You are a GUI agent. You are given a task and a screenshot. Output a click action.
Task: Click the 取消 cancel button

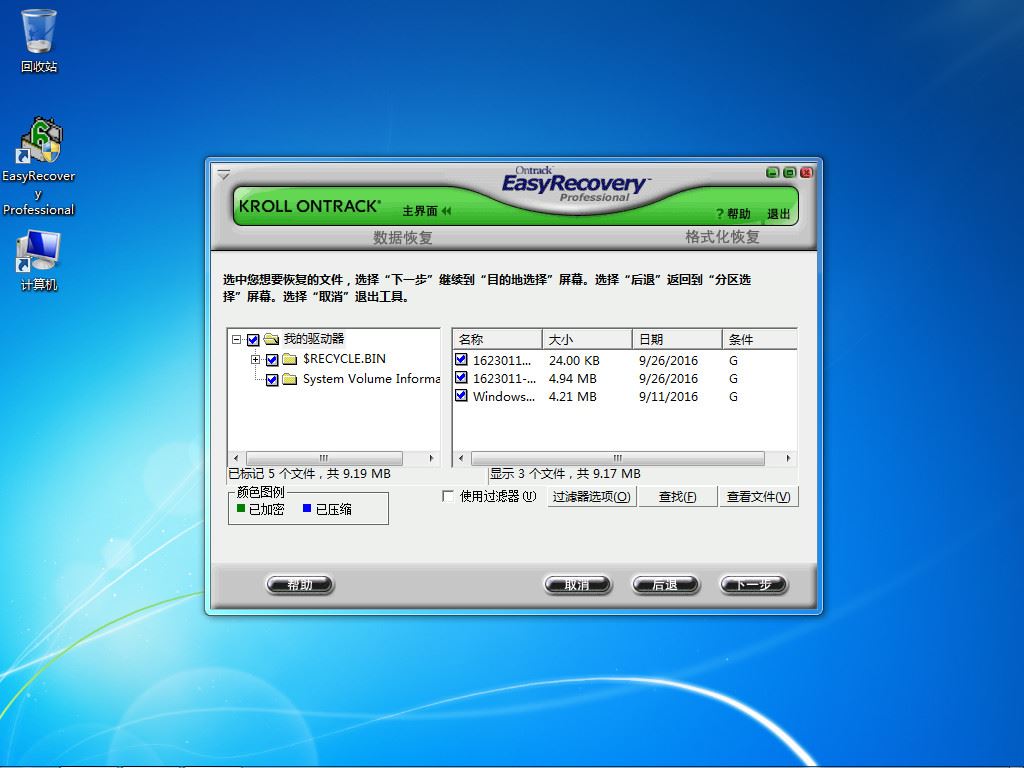pyautogui.click(x=577, y=584)
